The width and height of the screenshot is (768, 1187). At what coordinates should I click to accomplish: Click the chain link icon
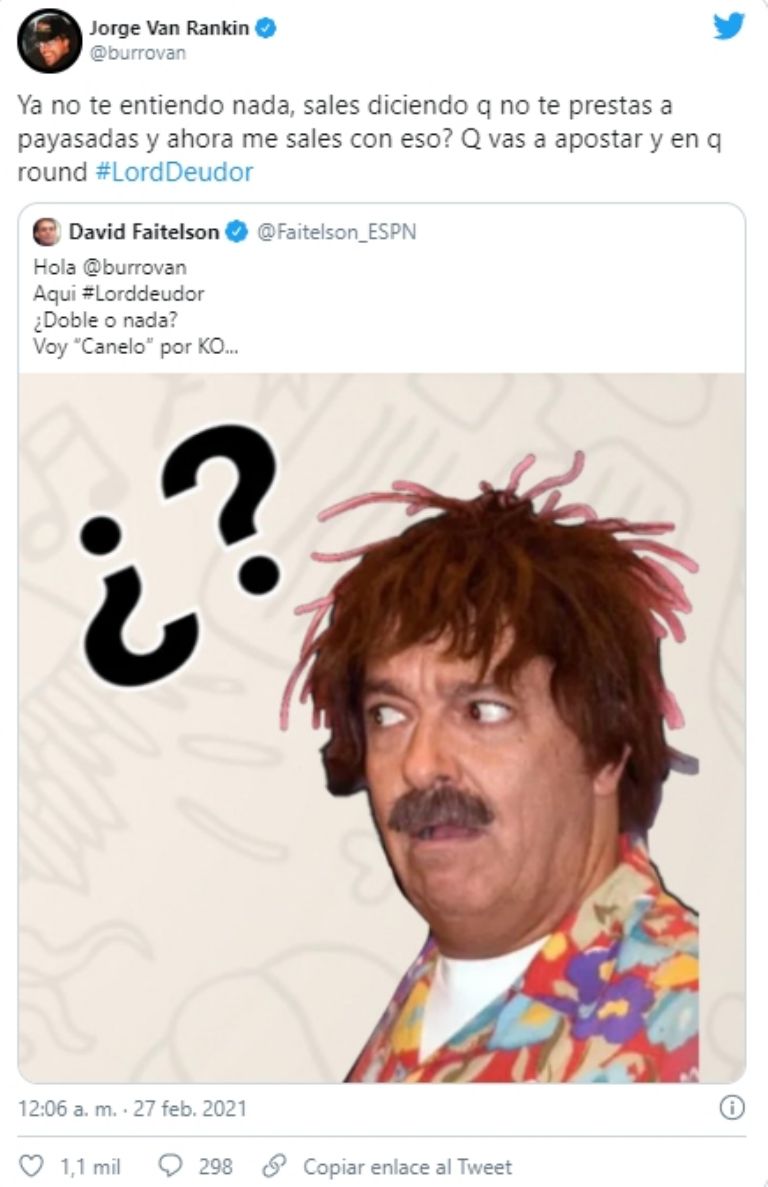pyautogui.click(x=275, y=1166)
